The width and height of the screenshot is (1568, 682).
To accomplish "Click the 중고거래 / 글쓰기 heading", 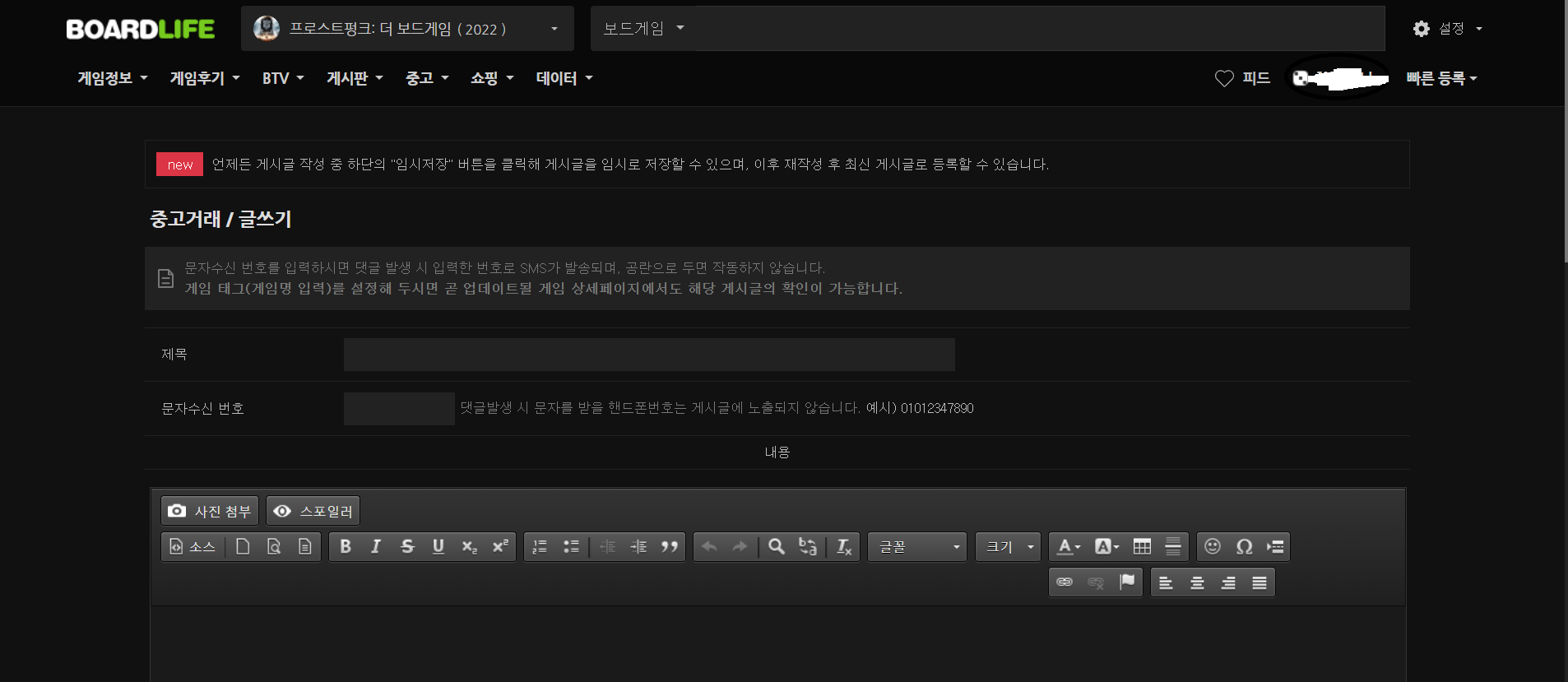I will tap(220, 219).
